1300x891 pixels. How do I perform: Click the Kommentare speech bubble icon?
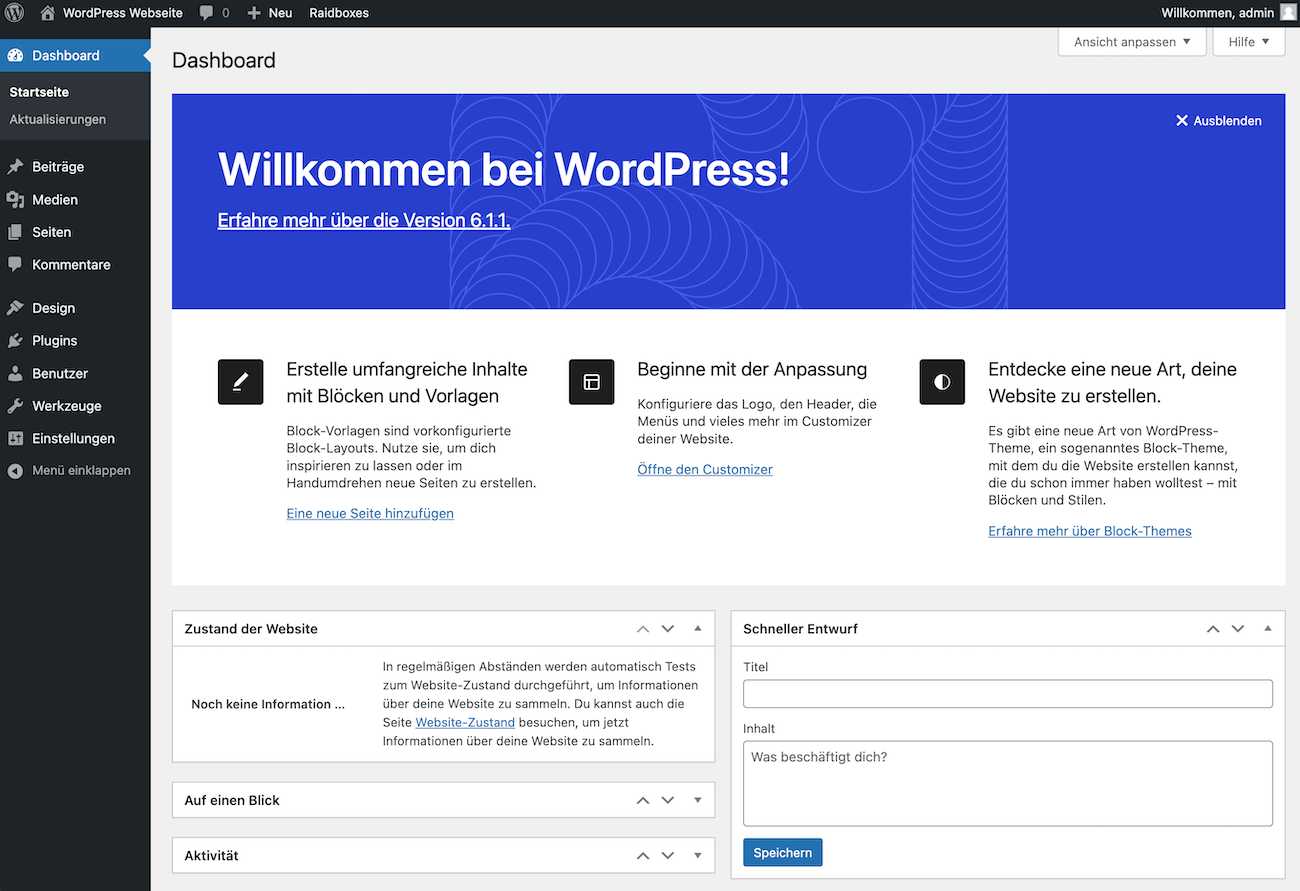[x=15, y=265]
